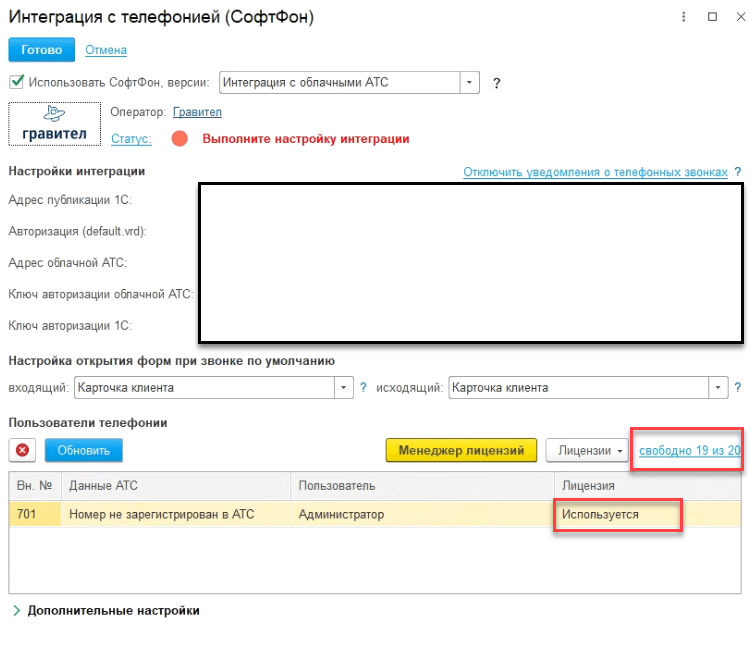Click the Отмена link
756x654 pixels.
coord(106,50)
